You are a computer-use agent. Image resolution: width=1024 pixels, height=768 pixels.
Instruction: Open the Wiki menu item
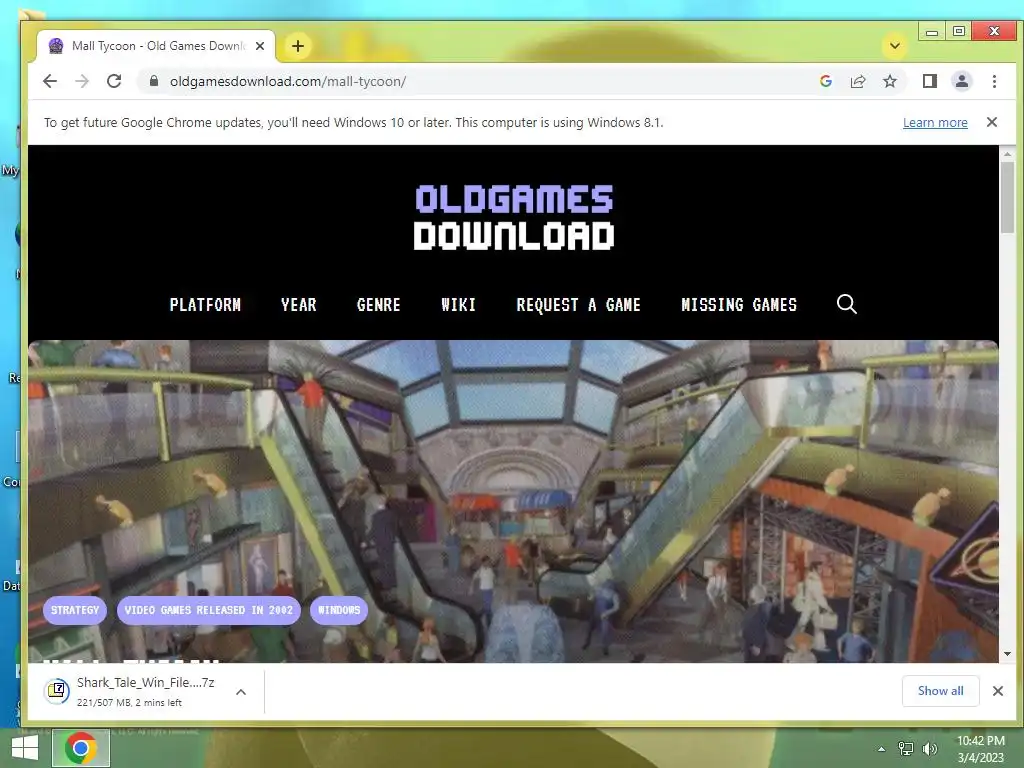click(458, 305)
